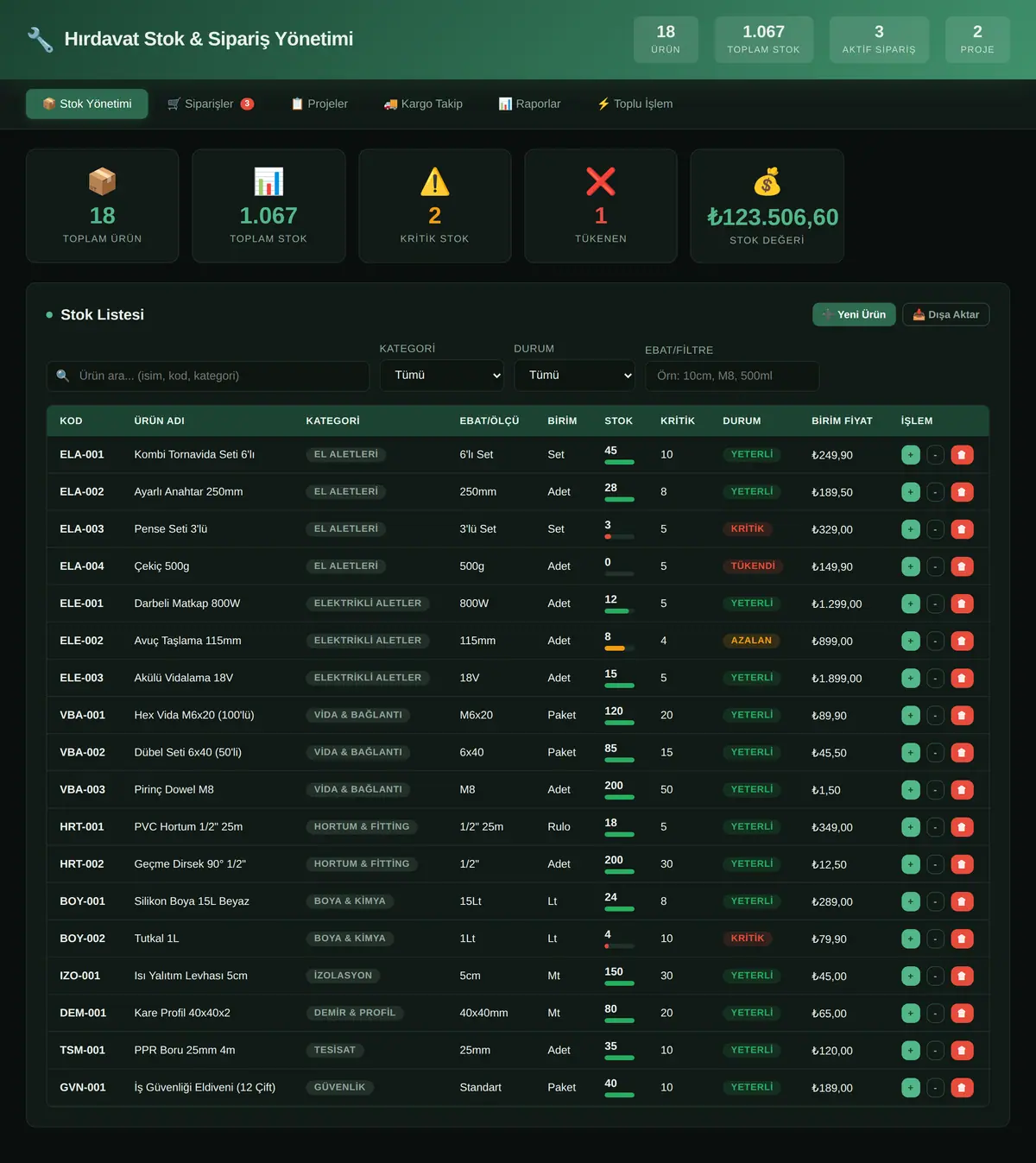Click the İZOLASYON category tag
1036x1163 pixels.
click(343, 976)
